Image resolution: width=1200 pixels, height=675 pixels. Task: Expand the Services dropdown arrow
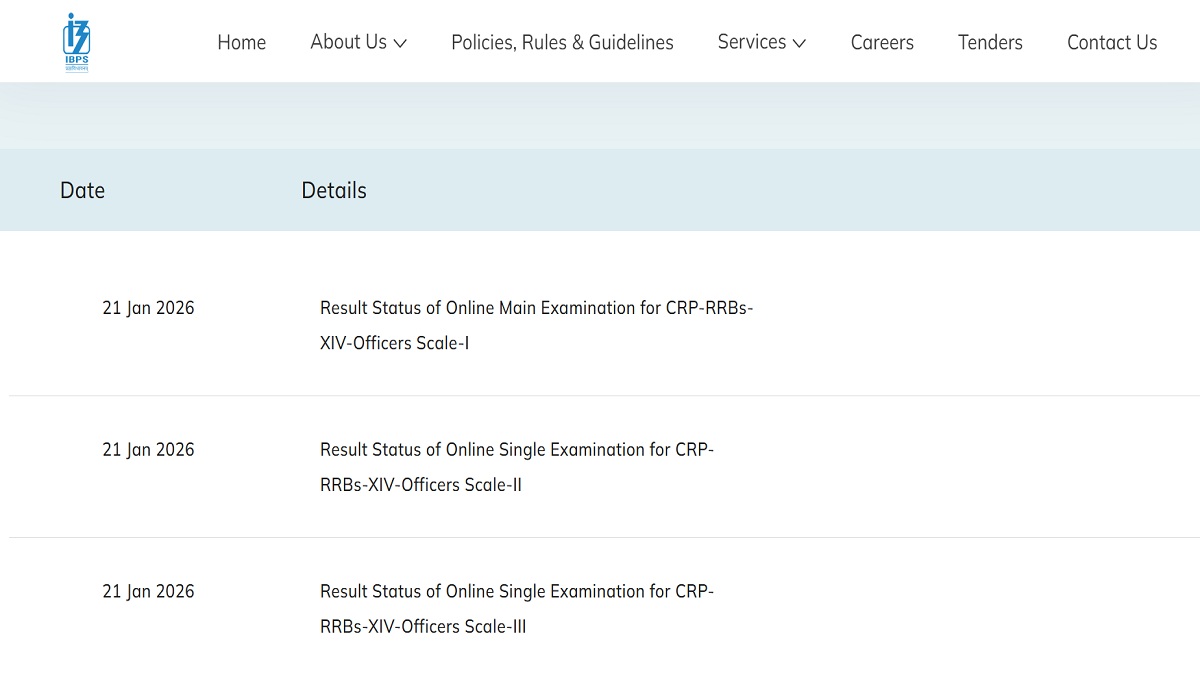(x=799, y=43)
